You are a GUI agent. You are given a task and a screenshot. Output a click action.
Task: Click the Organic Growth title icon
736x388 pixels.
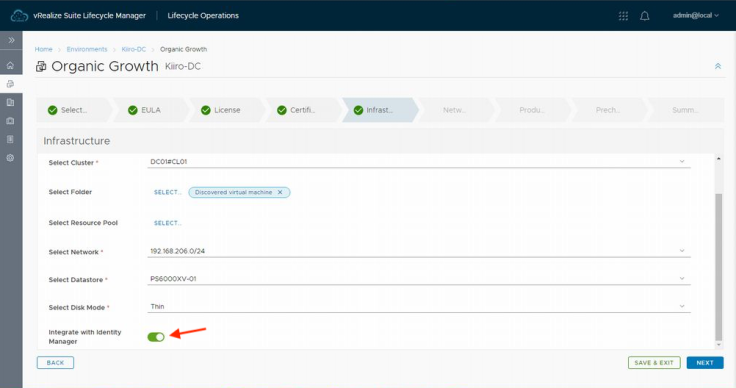click(x=41, y=67)
